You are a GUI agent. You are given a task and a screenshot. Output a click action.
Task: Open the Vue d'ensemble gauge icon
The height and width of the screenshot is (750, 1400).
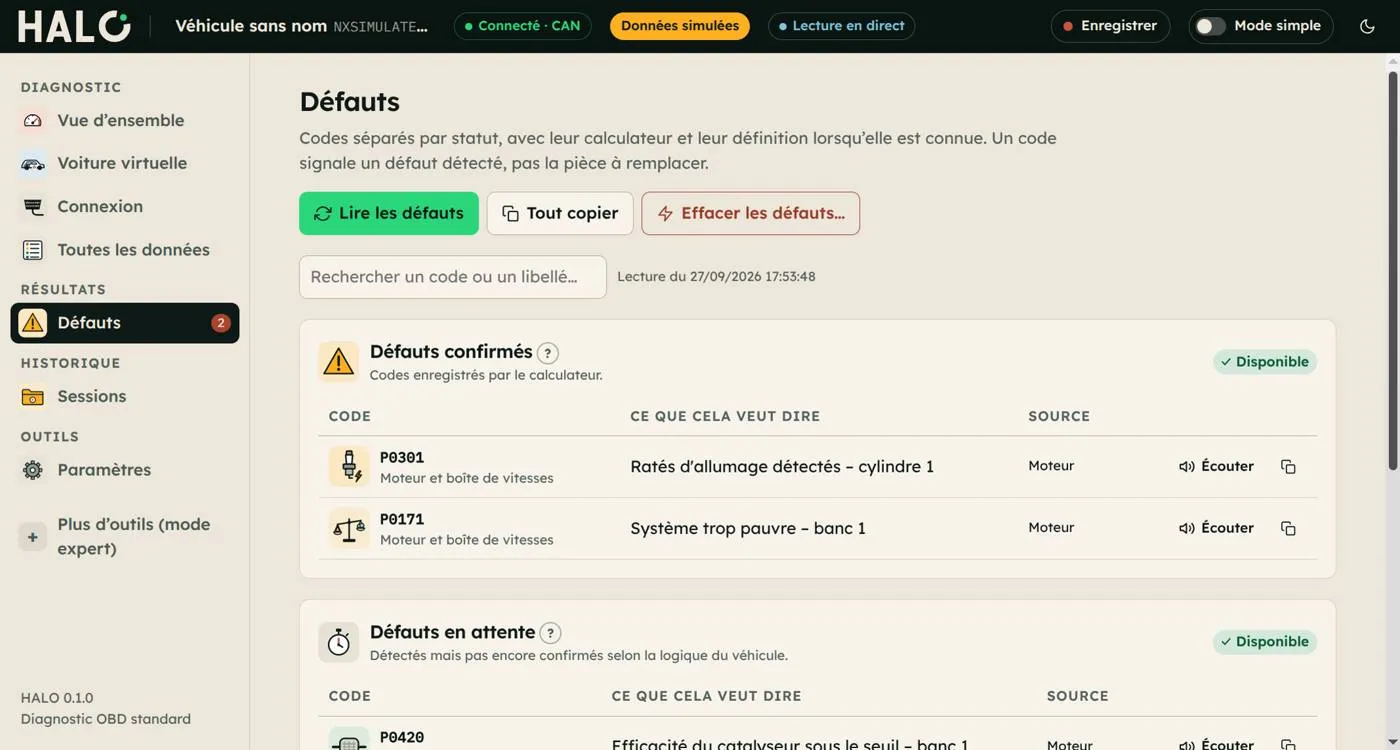[33, 120]
